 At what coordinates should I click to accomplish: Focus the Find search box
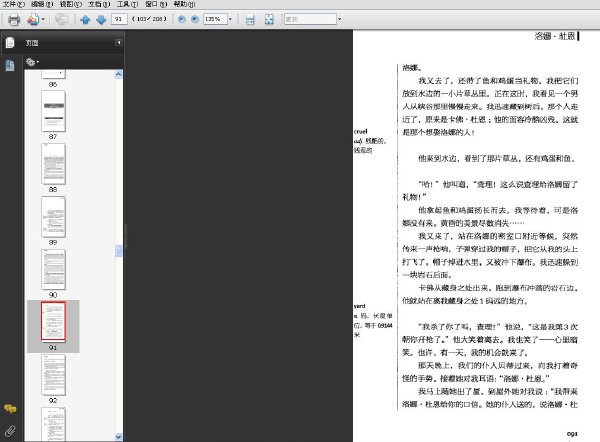(x=310, y=19)
